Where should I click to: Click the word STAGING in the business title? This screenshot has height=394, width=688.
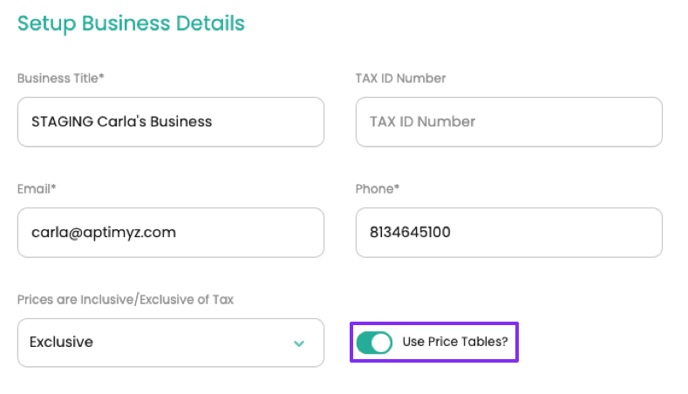62,122
